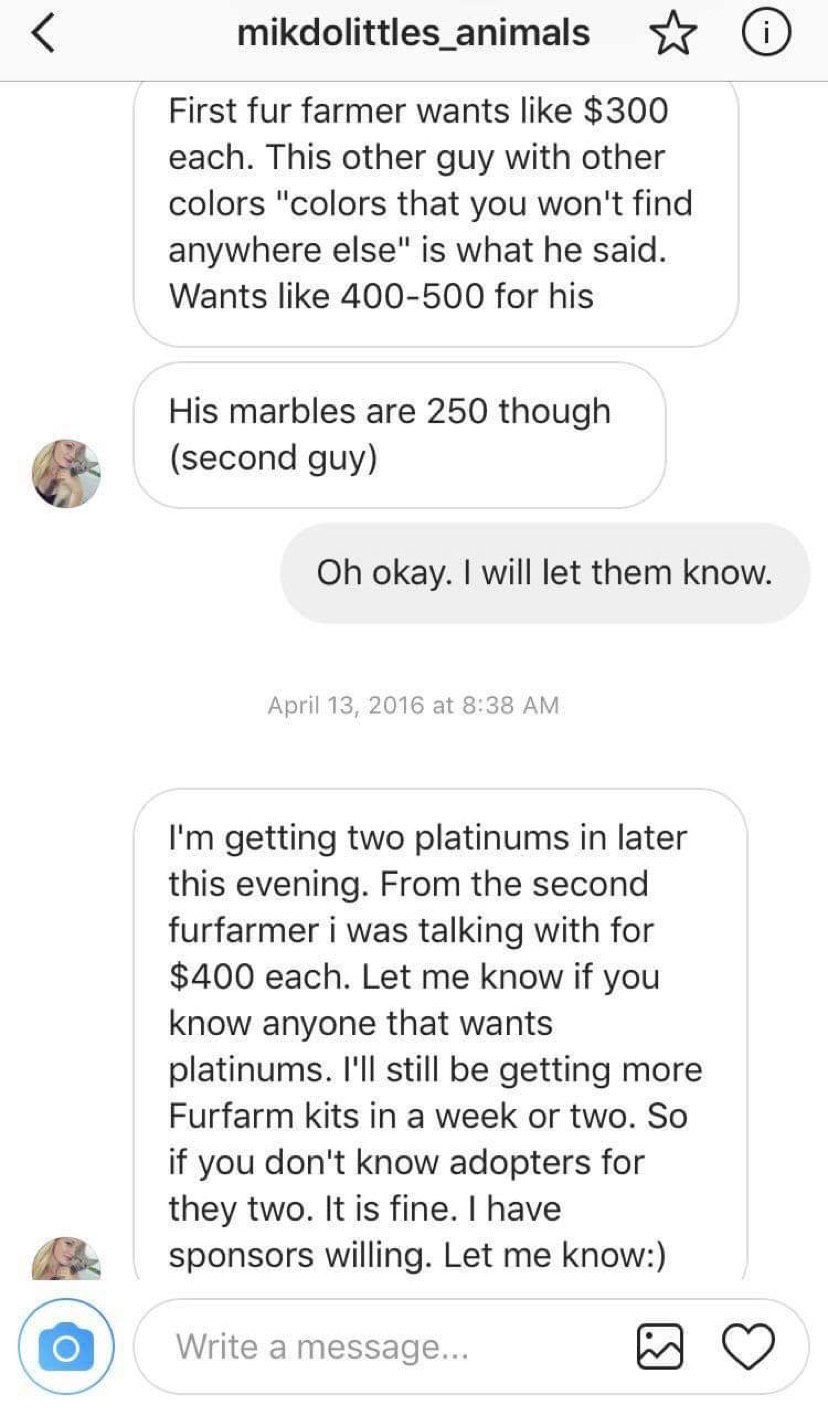This screenshot has width=828, height=1413.
Task: Tap sender avatar beside marbles message
Action: coord(67,474)
